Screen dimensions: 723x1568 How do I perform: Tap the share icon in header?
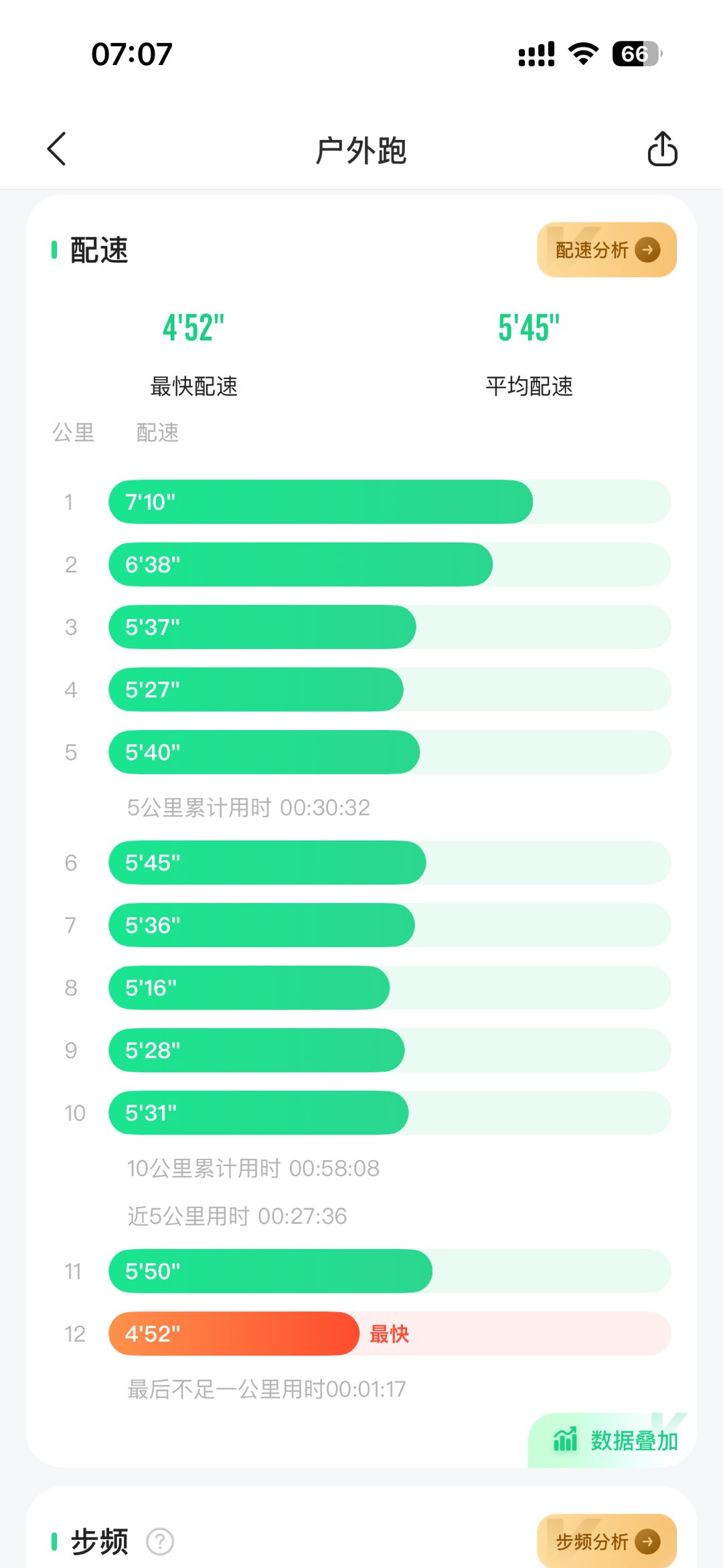(662, 148)
